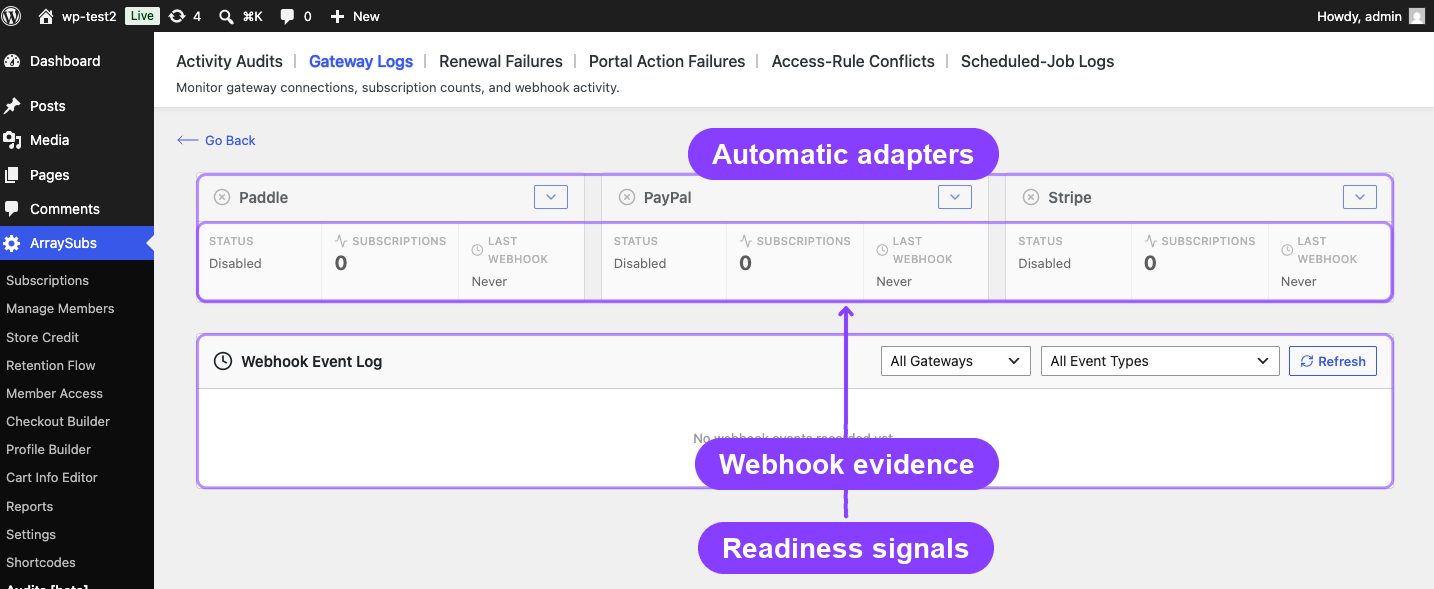Image resolution: width=1434 pixels, height=589 pixels.
Task: Open the New content menu
Action: pyautogui.click(x=355, y=16)
